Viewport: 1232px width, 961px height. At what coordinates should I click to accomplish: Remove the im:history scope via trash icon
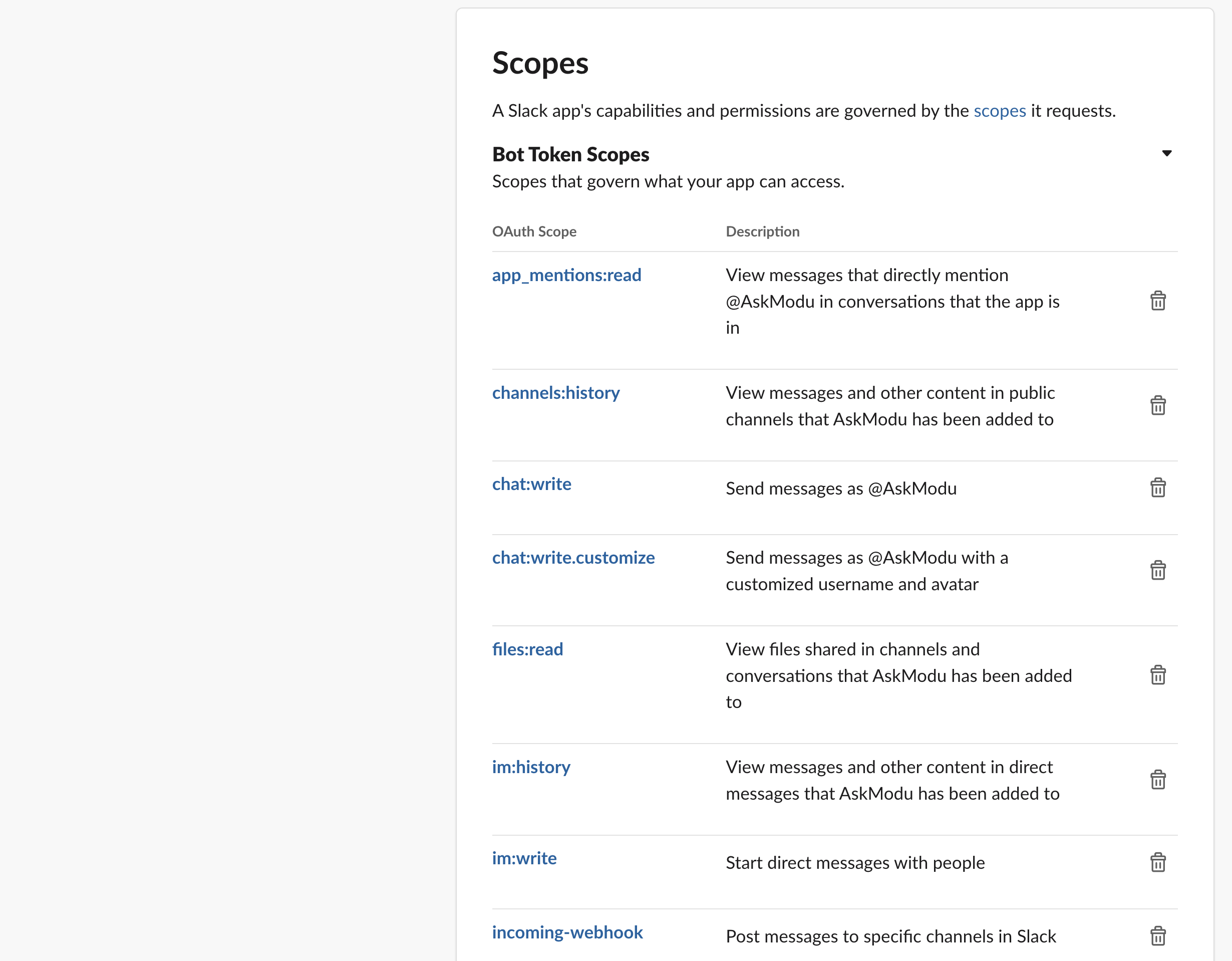(x=1157, y=780)
